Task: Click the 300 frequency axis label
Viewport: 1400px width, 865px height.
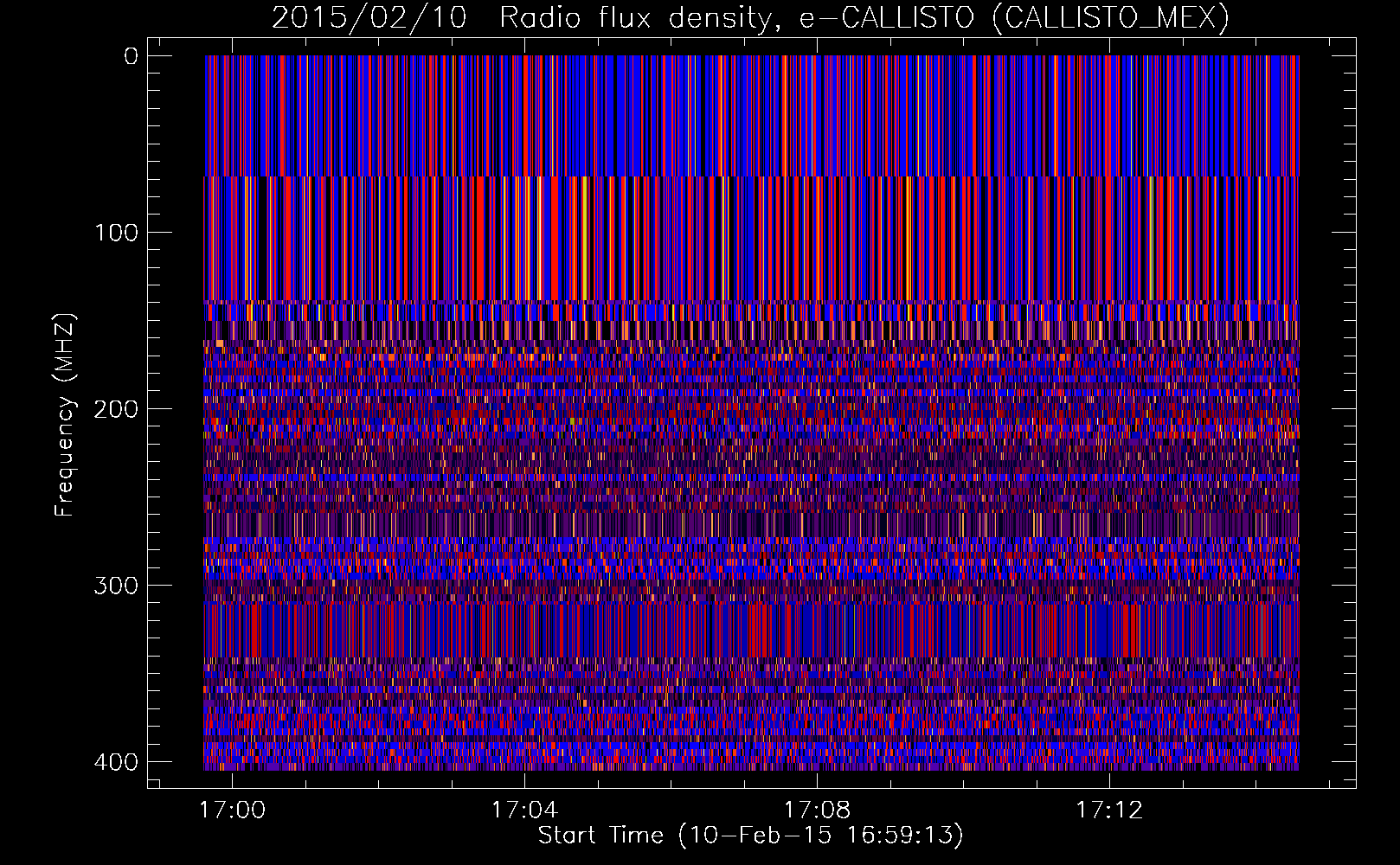Action: (x=115, y=586)
